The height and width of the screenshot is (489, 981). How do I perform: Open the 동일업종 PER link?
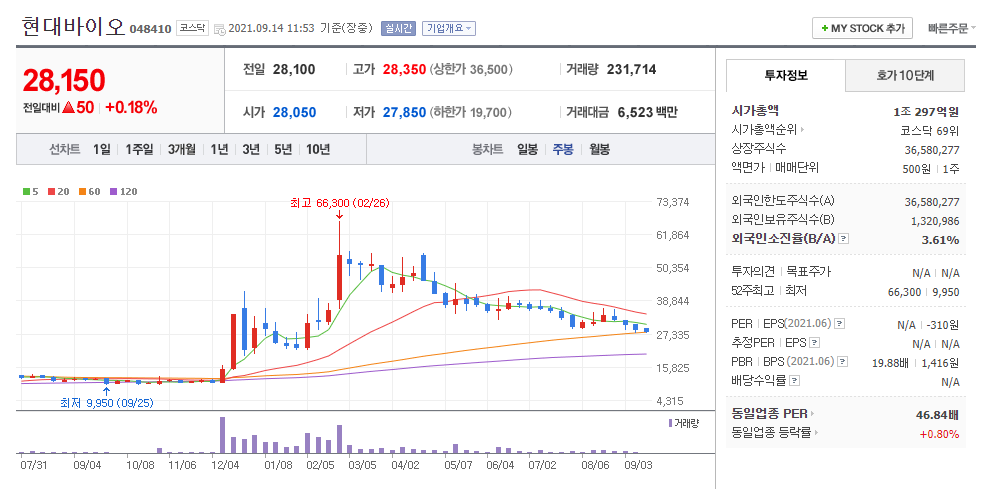[773, 413]
